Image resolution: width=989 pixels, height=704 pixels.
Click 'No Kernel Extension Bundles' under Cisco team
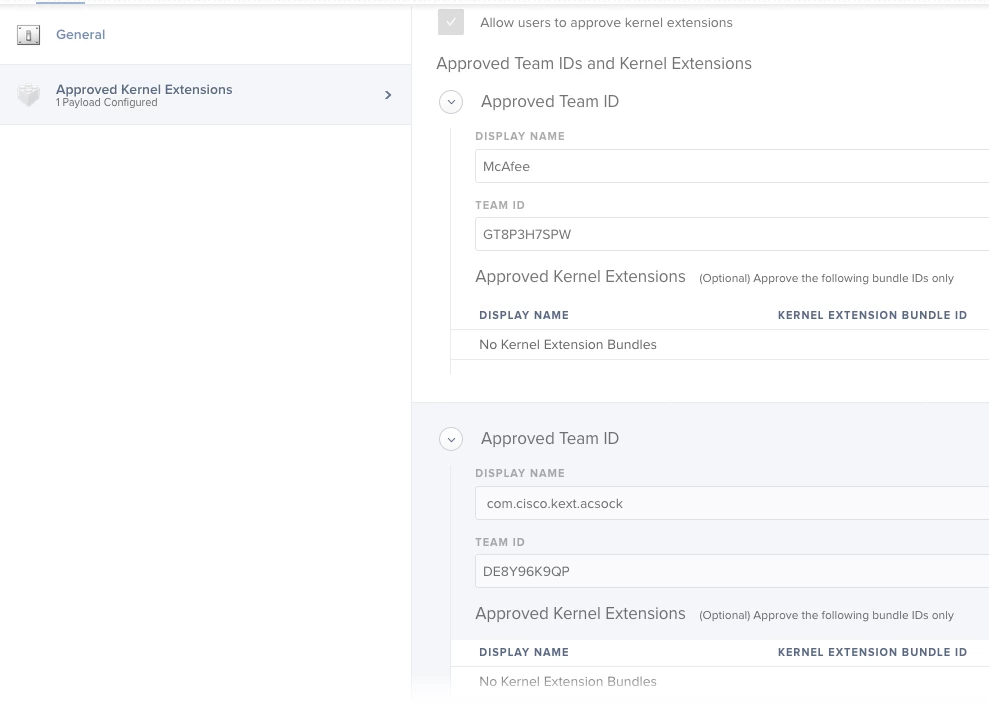tap(568, 681)
